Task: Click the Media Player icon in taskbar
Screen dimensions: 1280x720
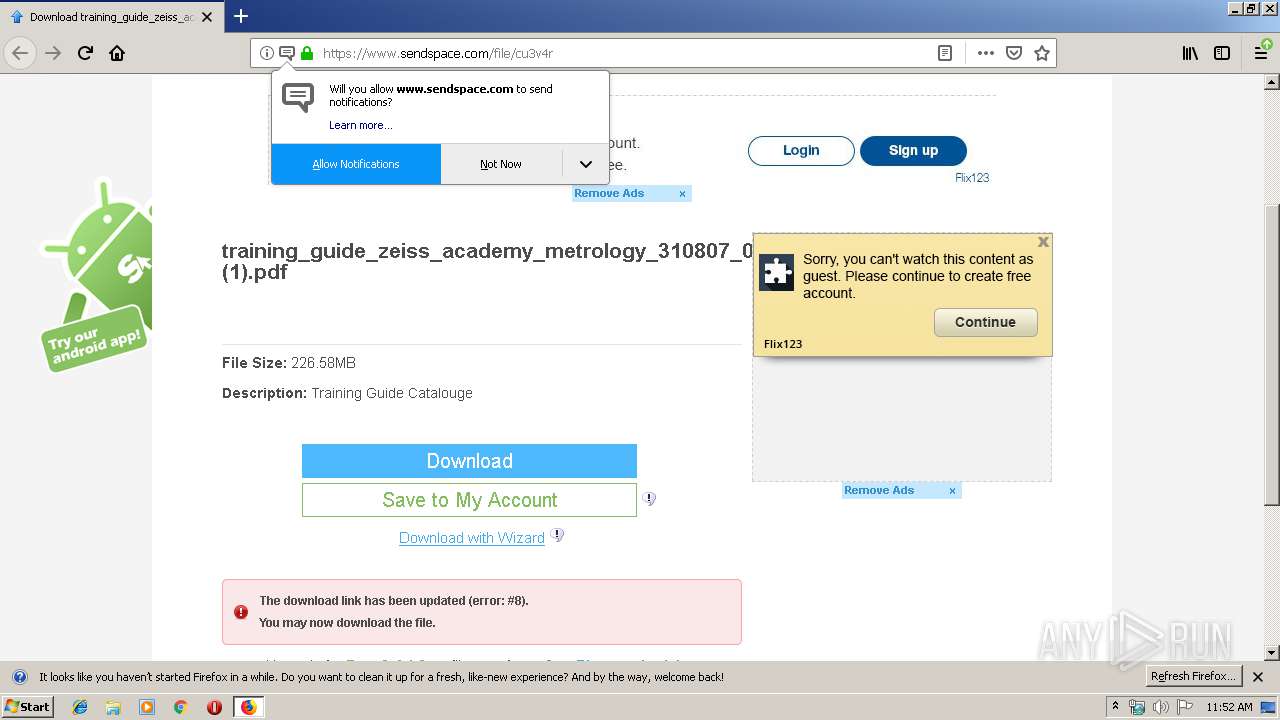Action: point(147,707)
